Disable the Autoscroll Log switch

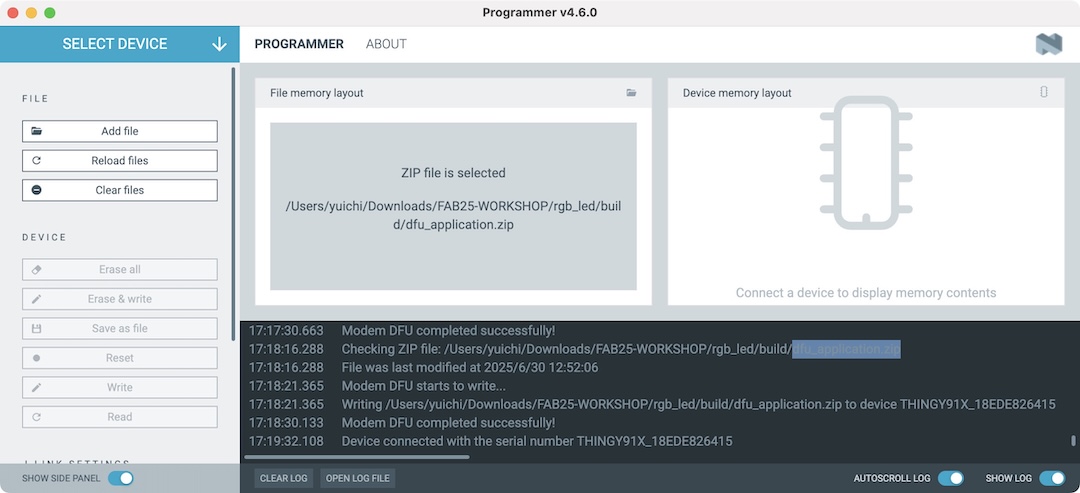(950, 478)
